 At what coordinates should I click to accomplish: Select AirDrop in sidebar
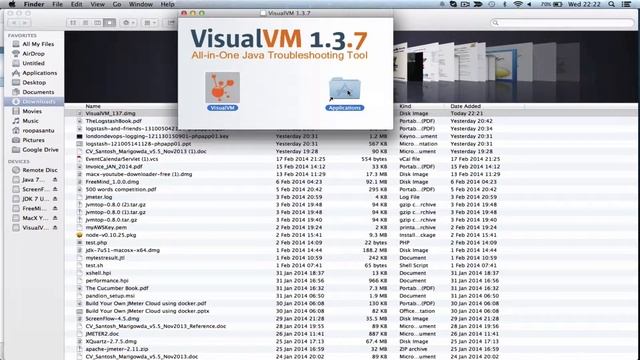coord(33,53)
